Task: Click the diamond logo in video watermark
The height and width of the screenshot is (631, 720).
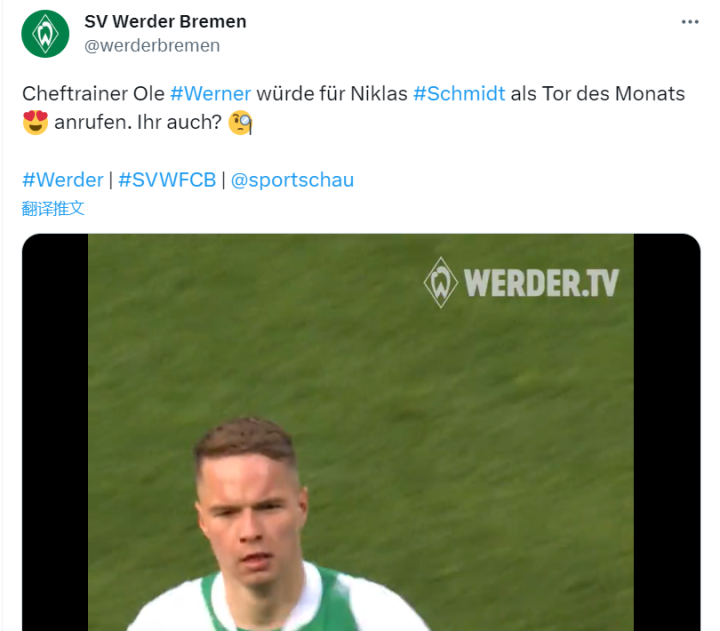Action: [x=441, y=282]
